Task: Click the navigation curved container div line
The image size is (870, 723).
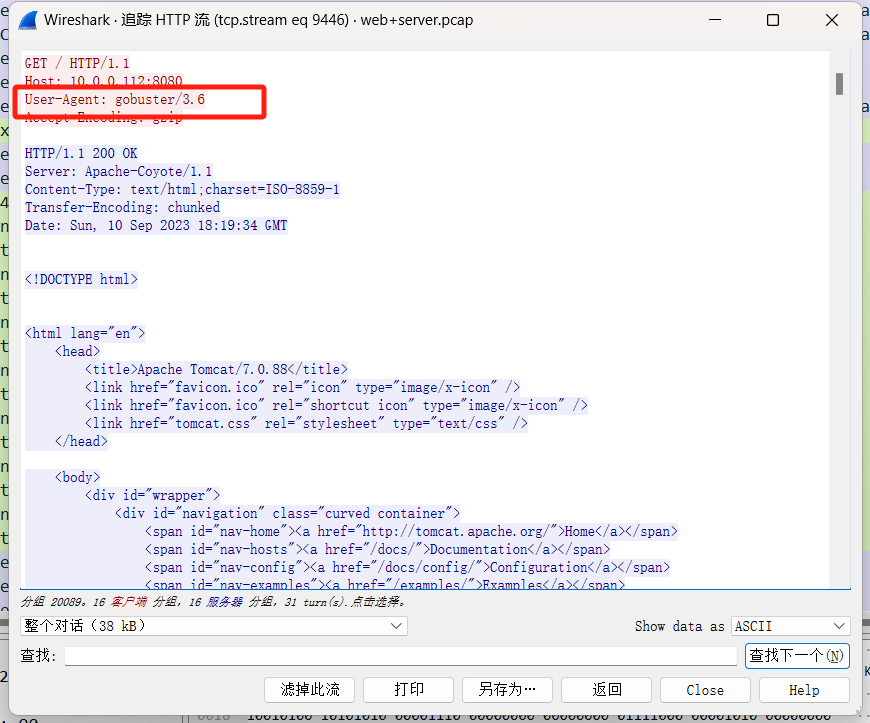Action: [x=287, y=513]
